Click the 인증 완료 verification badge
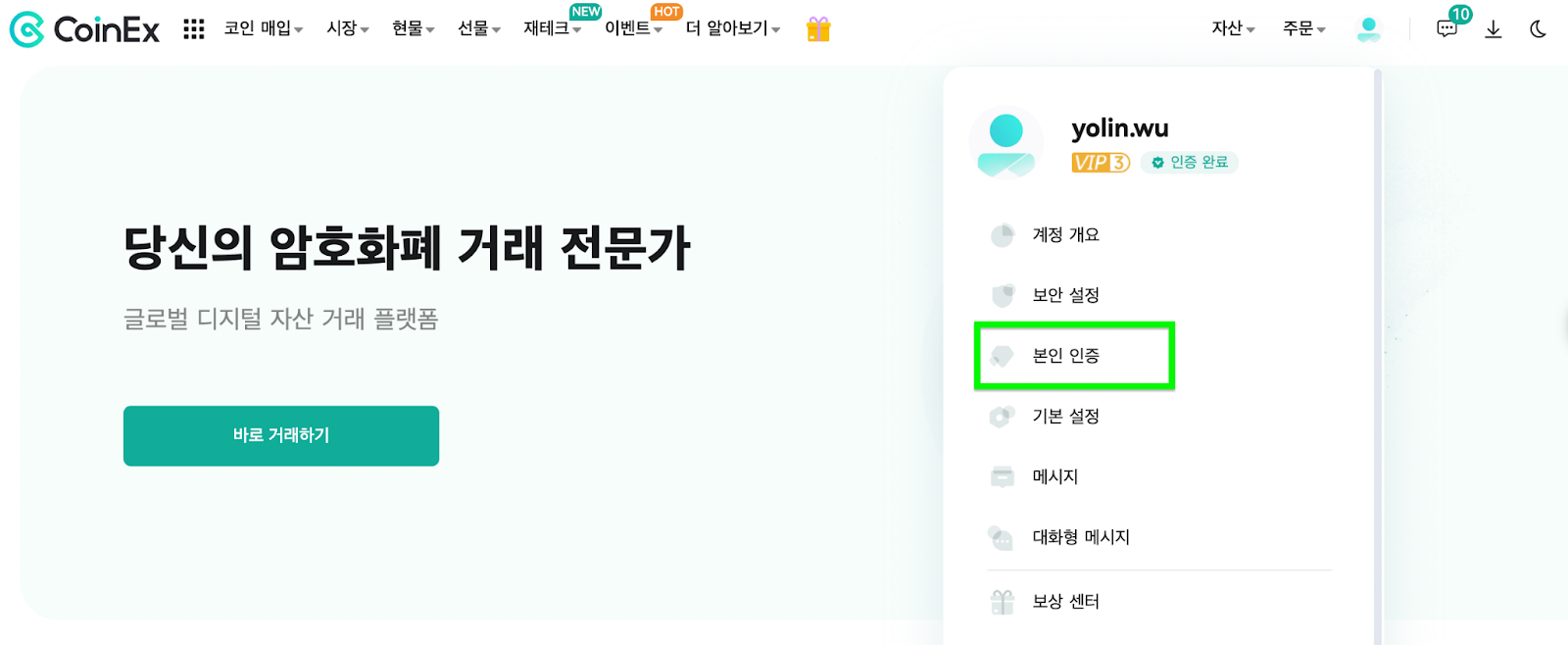 pyautogui.click(x=1189, y=163)
